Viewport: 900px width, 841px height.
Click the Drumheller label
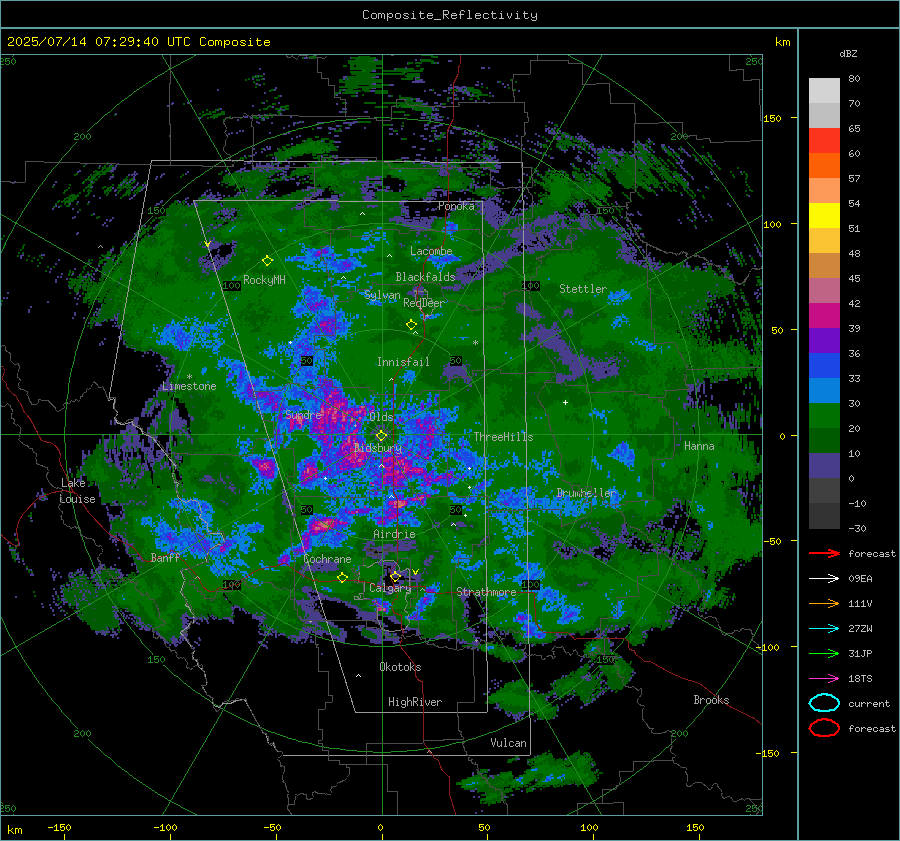pyautogui.click(x=586, y=493)
